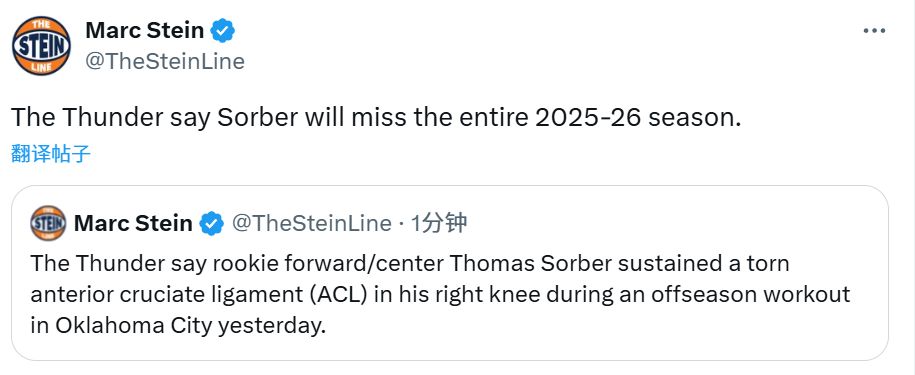Open quoted post via its torn ACL text

tap(441, 295)
